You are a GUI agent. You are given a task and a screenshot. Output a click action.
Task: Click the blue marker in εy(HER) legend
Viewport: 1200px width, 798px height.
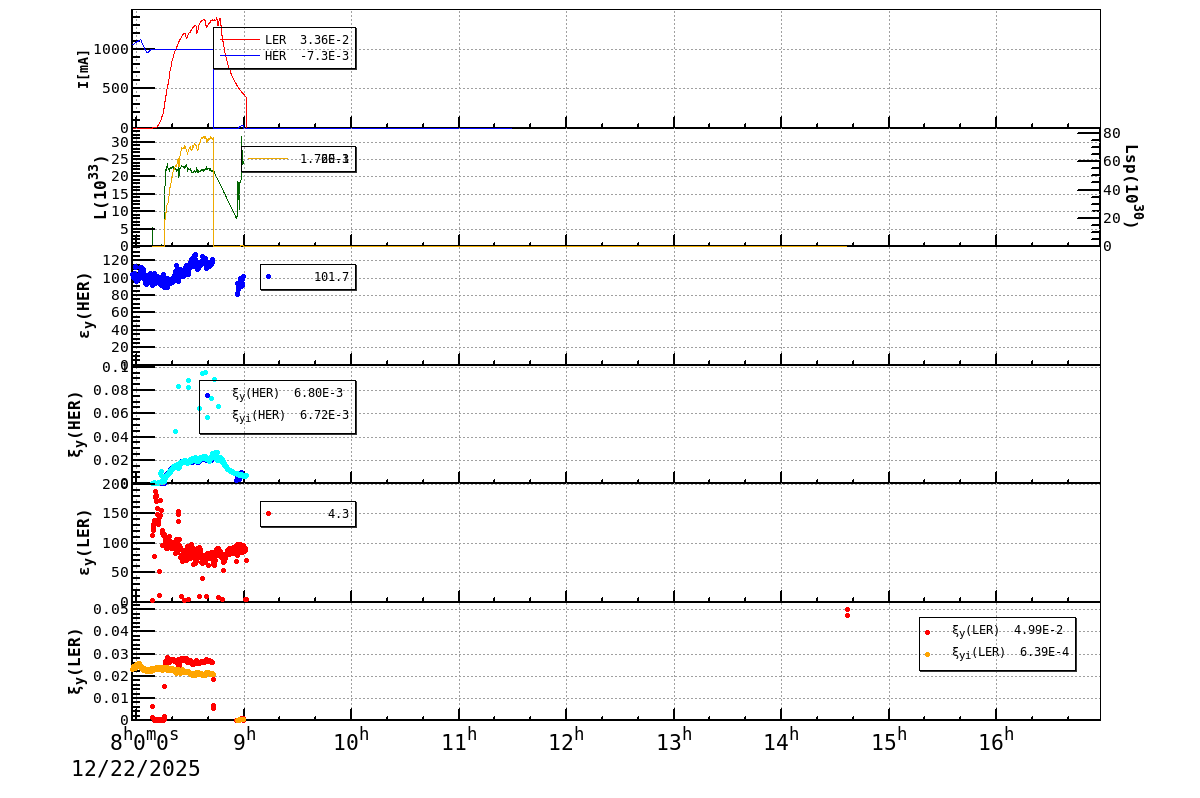(268, 277)
